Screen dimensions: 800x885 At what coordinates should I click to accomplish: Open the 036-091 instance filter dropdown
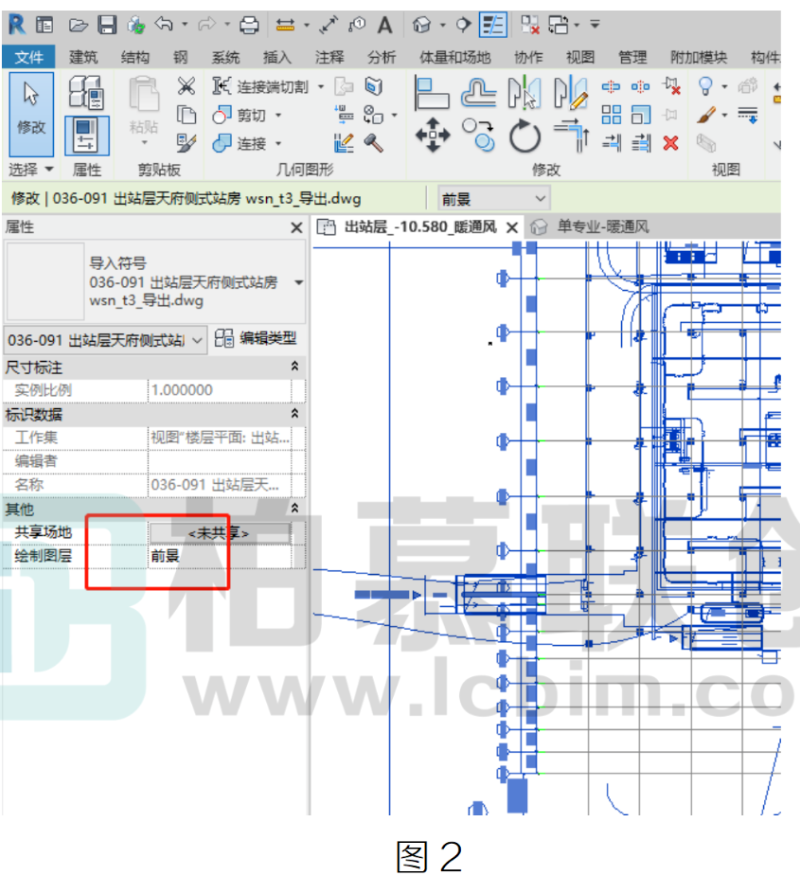[105, 340]
